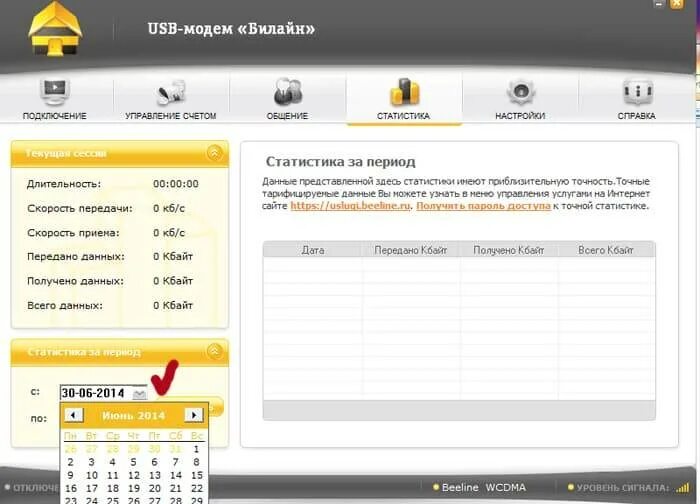
Task: Select day 12 in the calendar
Action: [134, 475]
